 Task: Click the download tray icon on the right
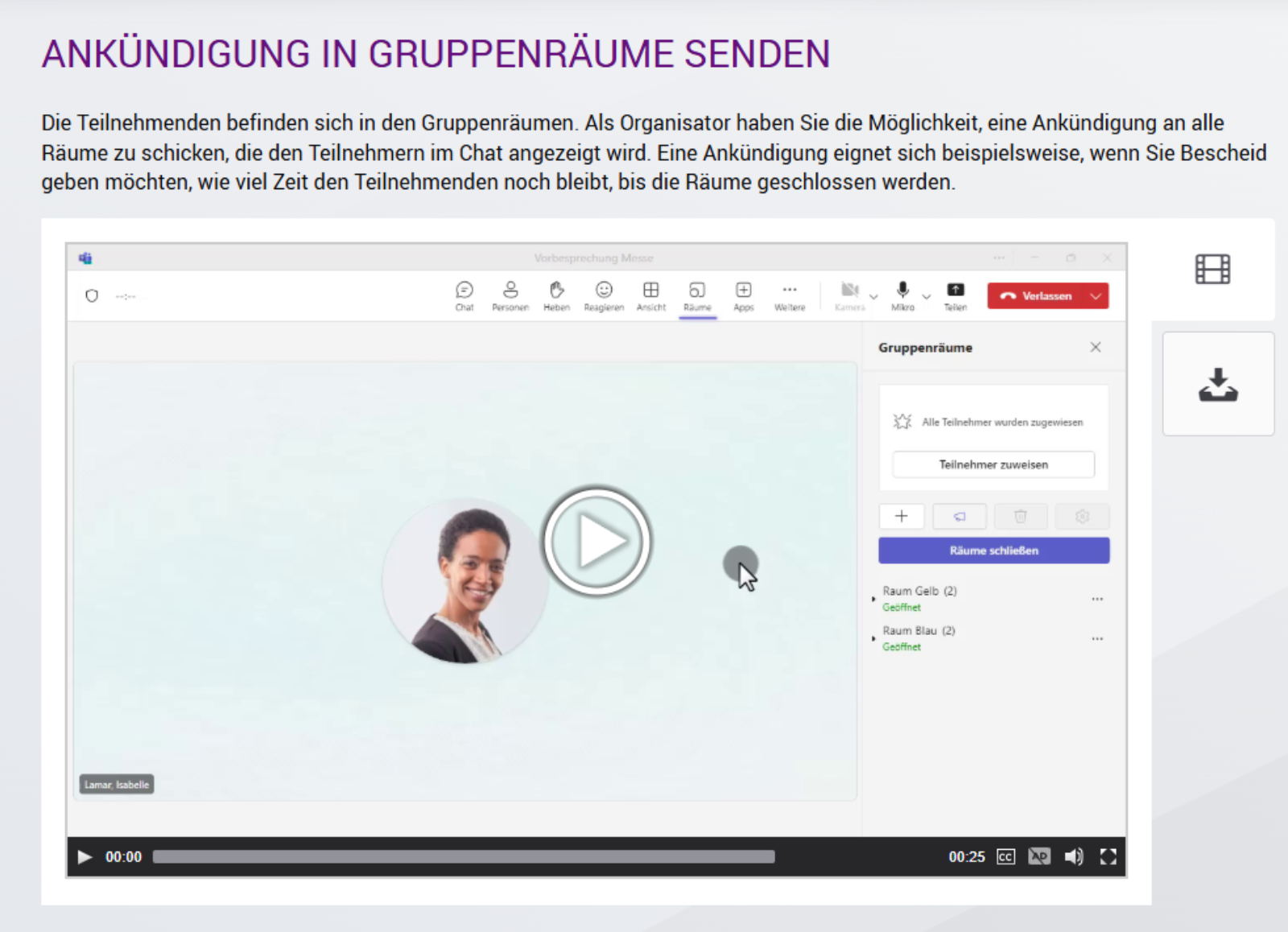pos(1217,385)
